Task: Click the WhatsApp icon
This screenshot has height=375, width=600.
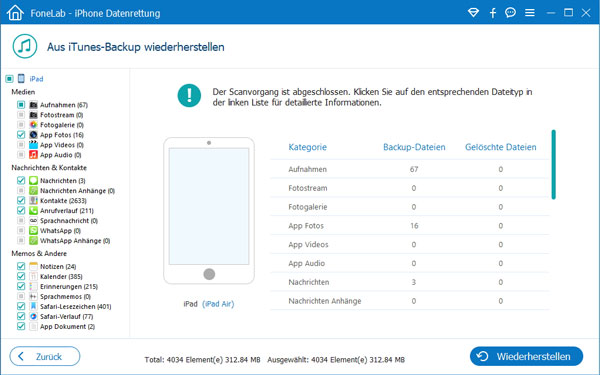Action: pyautogui.click(x=33, y=230)
